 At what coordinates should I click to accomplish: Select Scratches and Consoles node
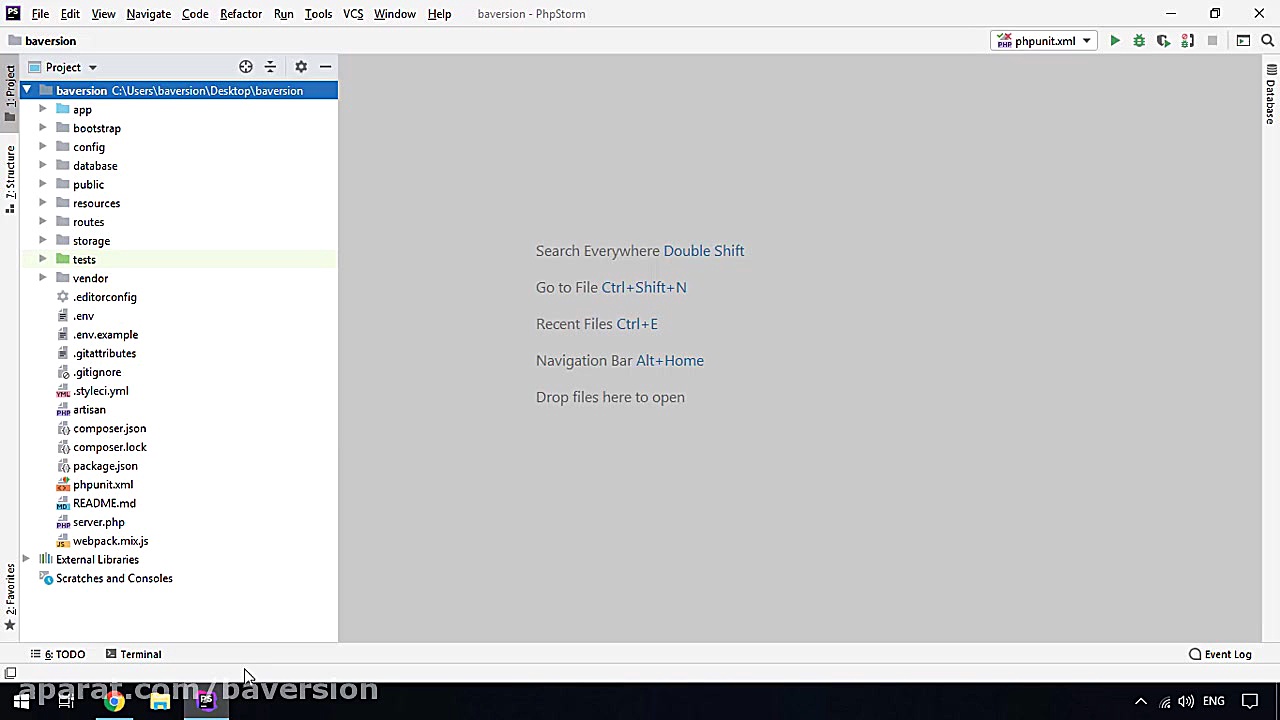(114, 579)
